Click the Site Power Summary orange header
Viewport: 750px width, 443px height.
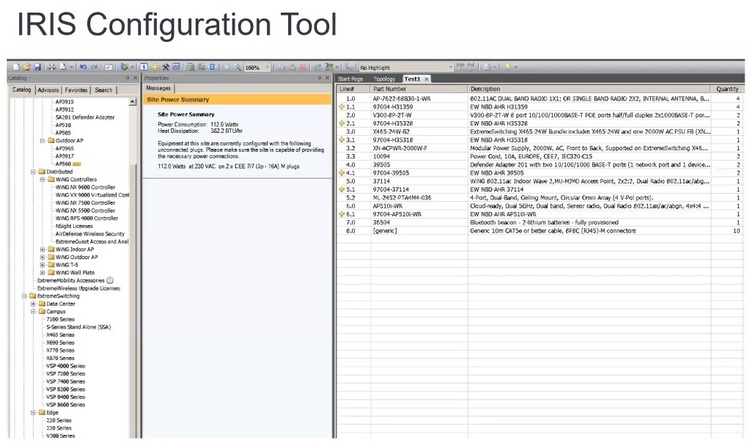(237, 100)
